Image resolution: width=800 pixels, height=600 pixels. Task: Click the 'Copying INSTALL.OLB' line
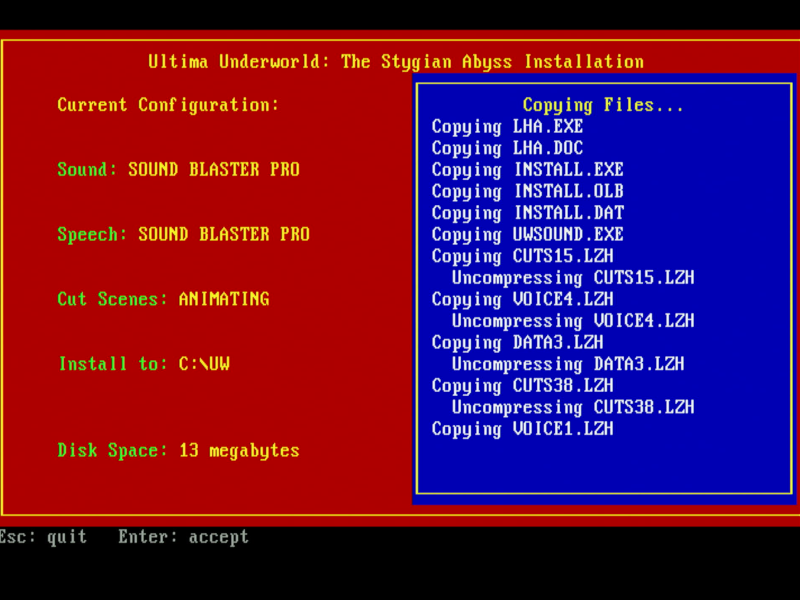pos(528,192)
